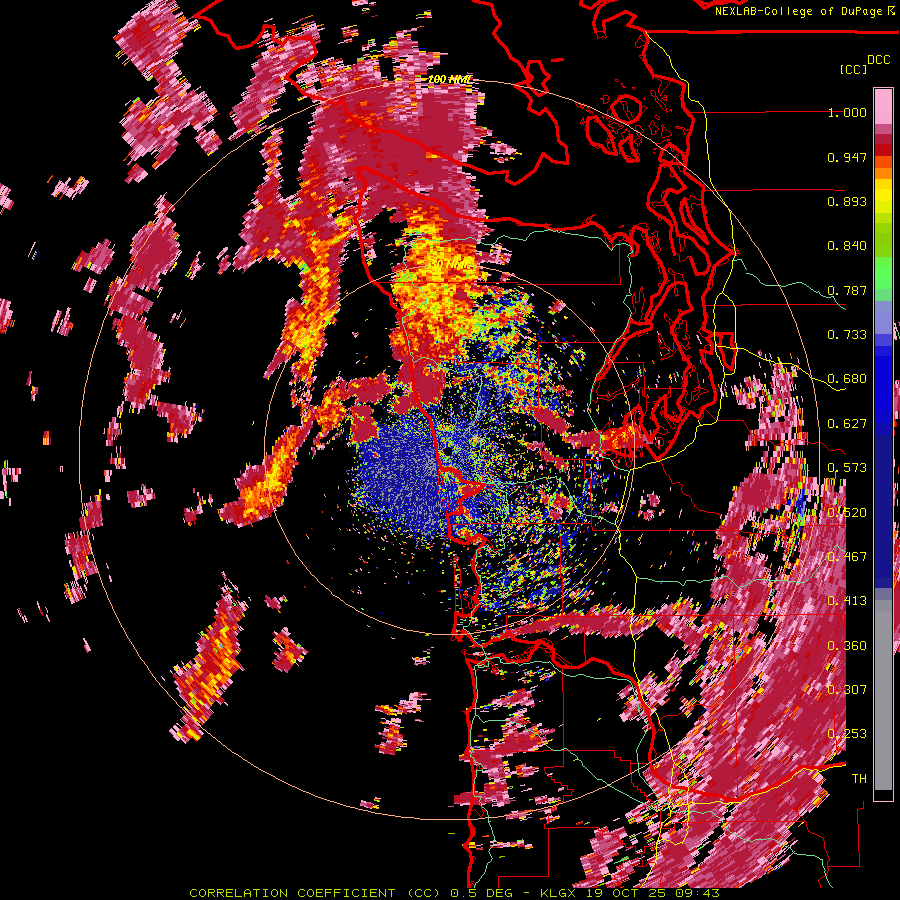
Task: Select the 0.680 scale value
Action: tap(847, 379)
